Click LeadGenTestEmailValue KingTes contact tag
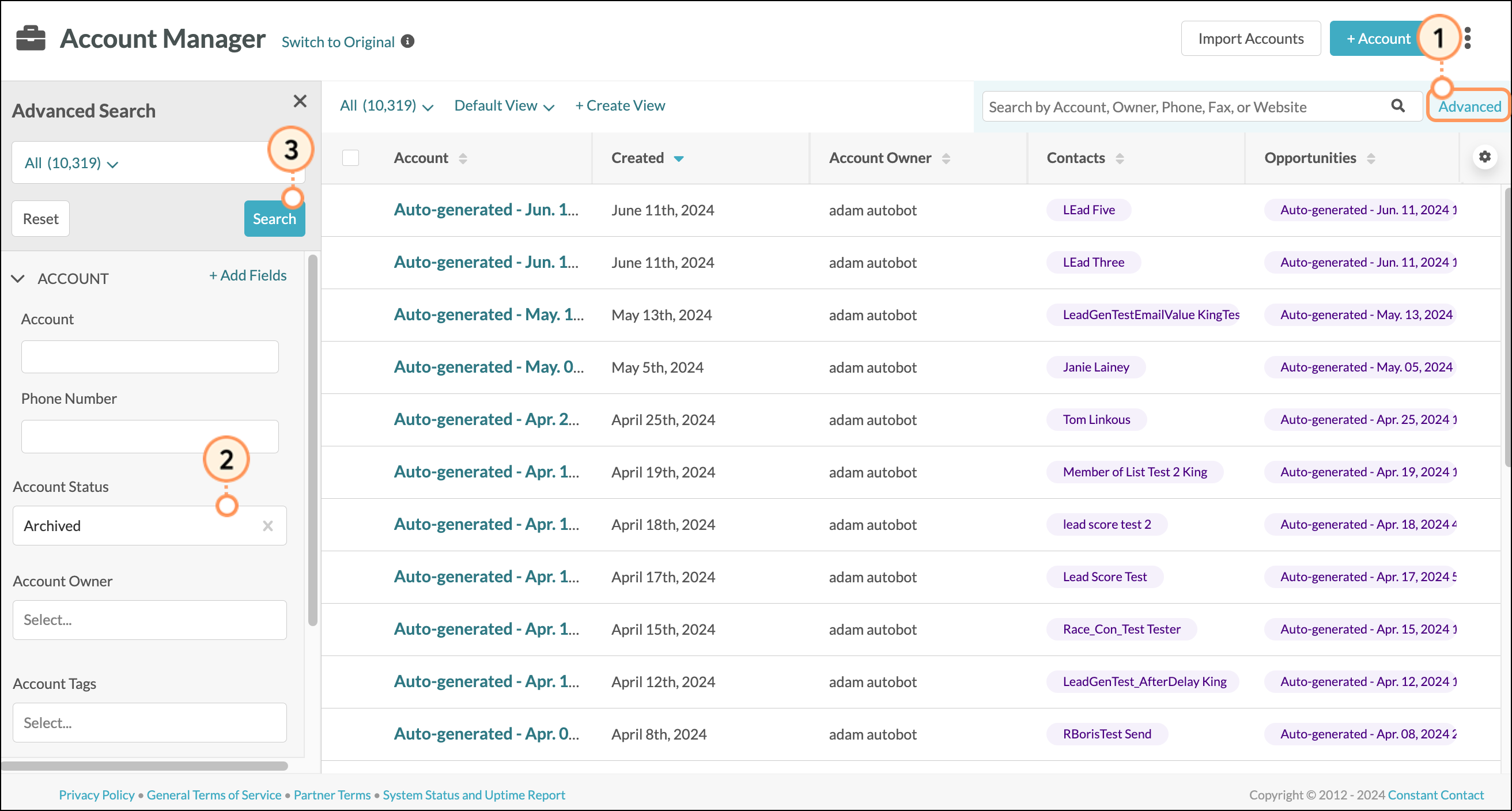 (x=1143, y=314)
